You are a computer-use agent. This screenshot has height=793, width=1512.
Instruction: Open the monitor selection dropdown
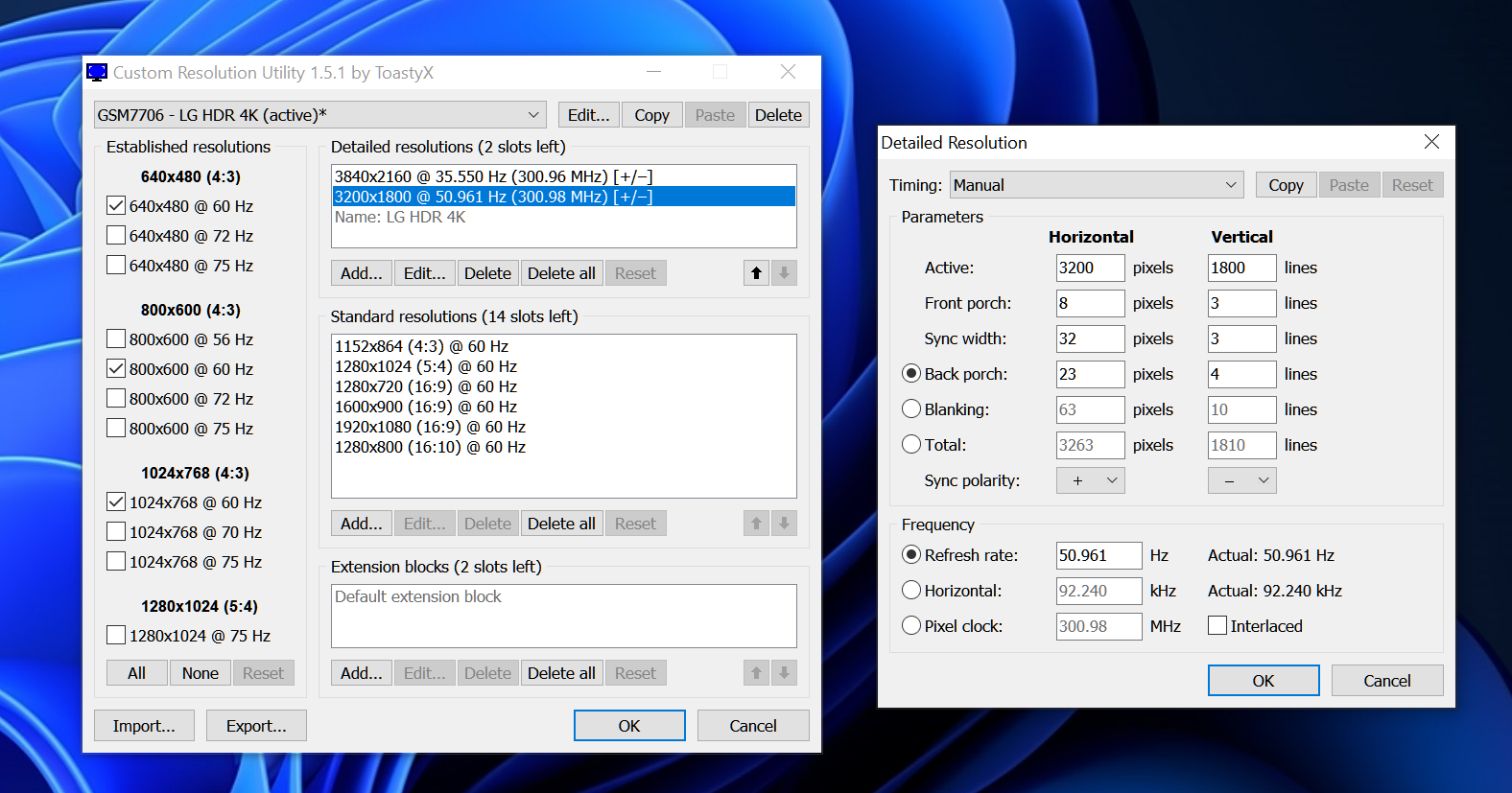320,115
